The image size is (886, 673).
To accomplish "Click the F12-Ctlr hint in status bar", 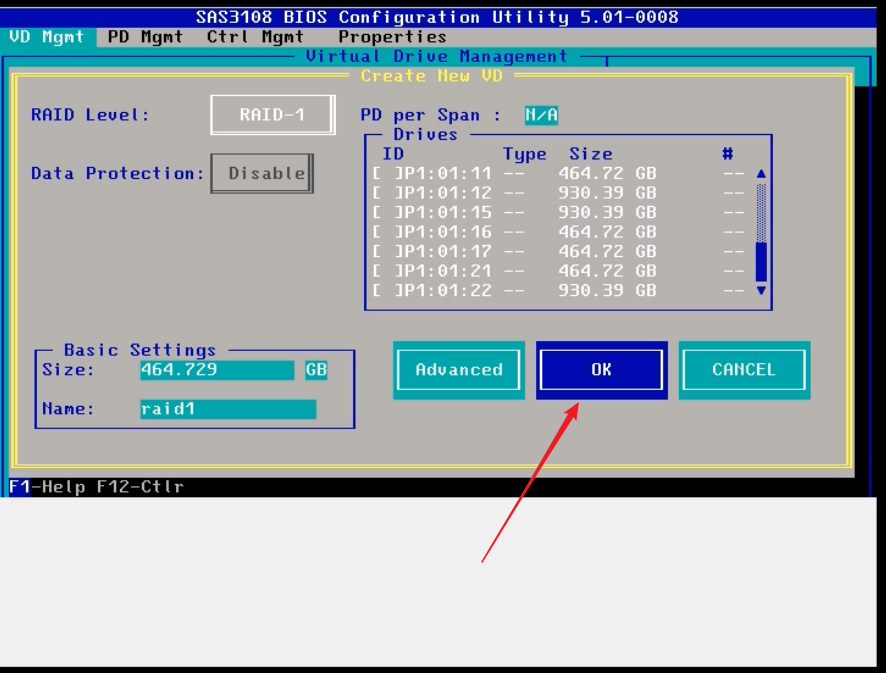I will 140,487.
